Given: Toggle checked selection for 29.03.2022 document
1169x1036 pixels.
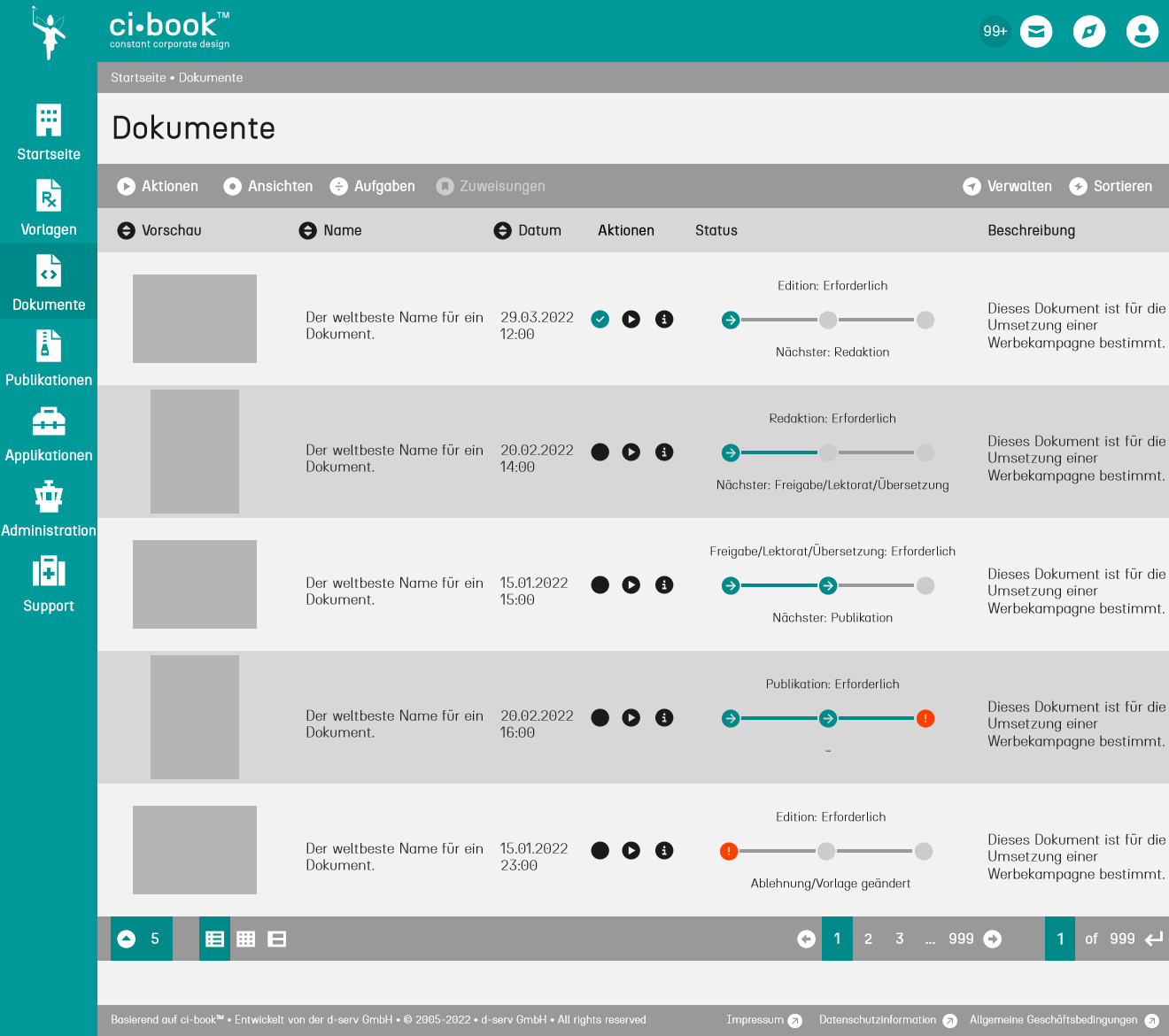Looking at the screenshot, I should click(600, 319).
